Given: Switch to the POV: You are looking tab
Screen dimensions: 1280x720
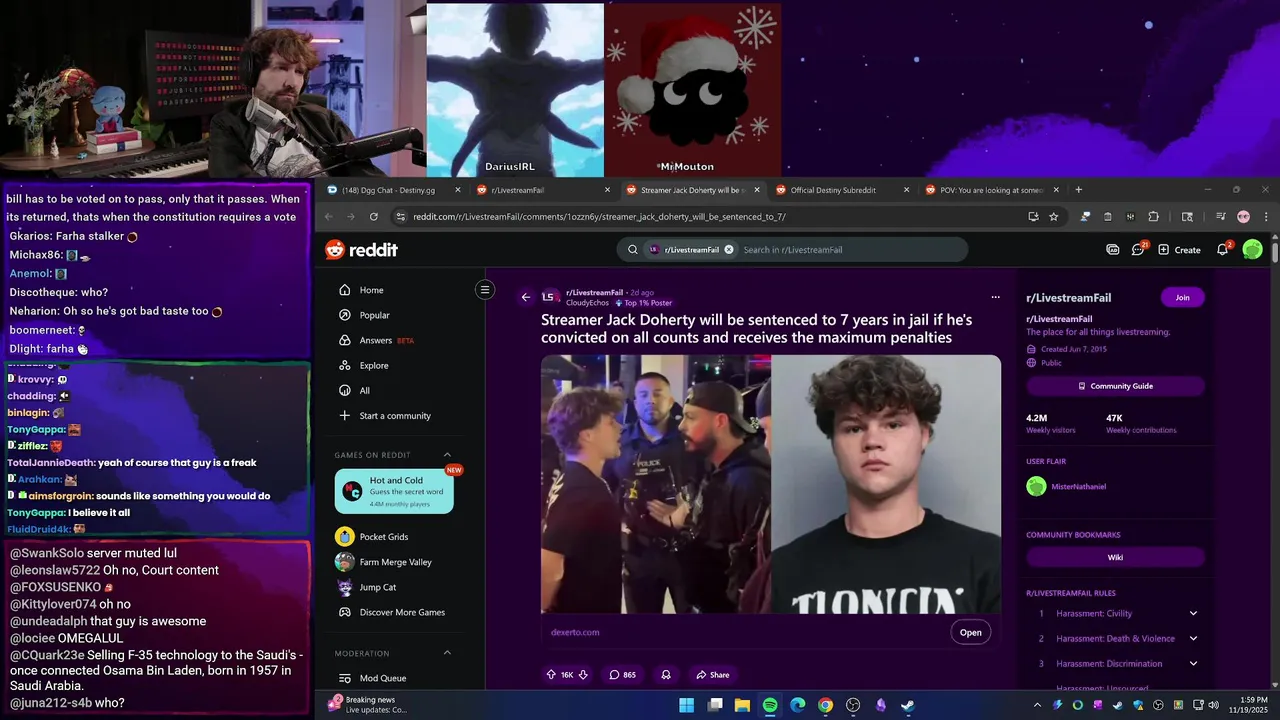Looking at the screenshot, I should coord(990,190).
